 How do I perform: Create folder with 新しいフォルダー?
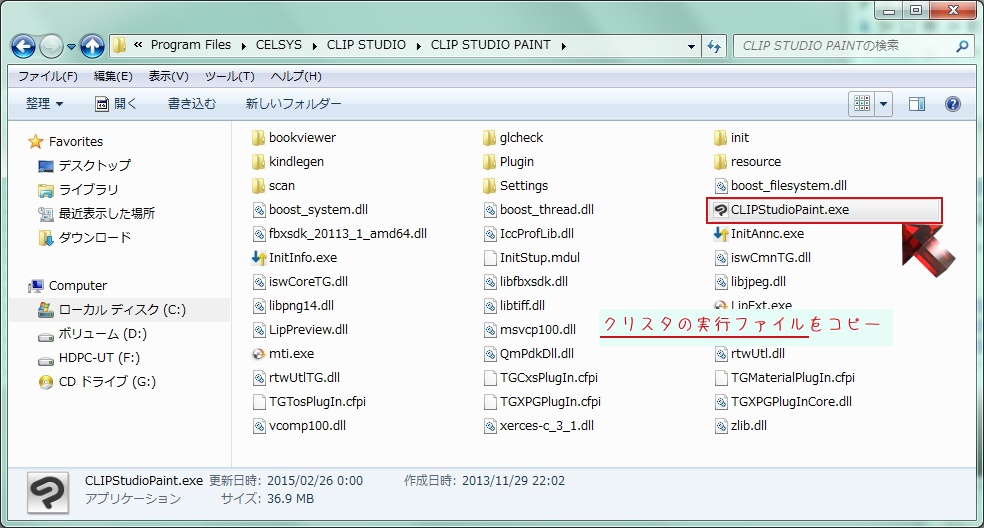293,104
